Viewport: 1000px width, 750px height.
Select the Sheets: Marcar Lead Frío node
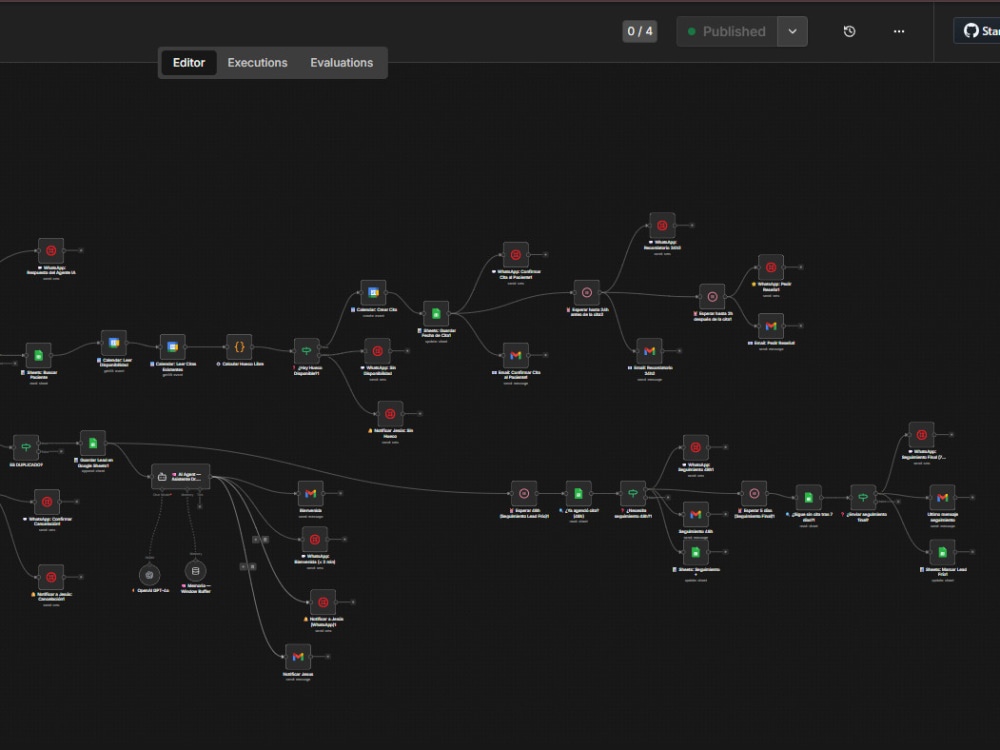click(943, 552)
